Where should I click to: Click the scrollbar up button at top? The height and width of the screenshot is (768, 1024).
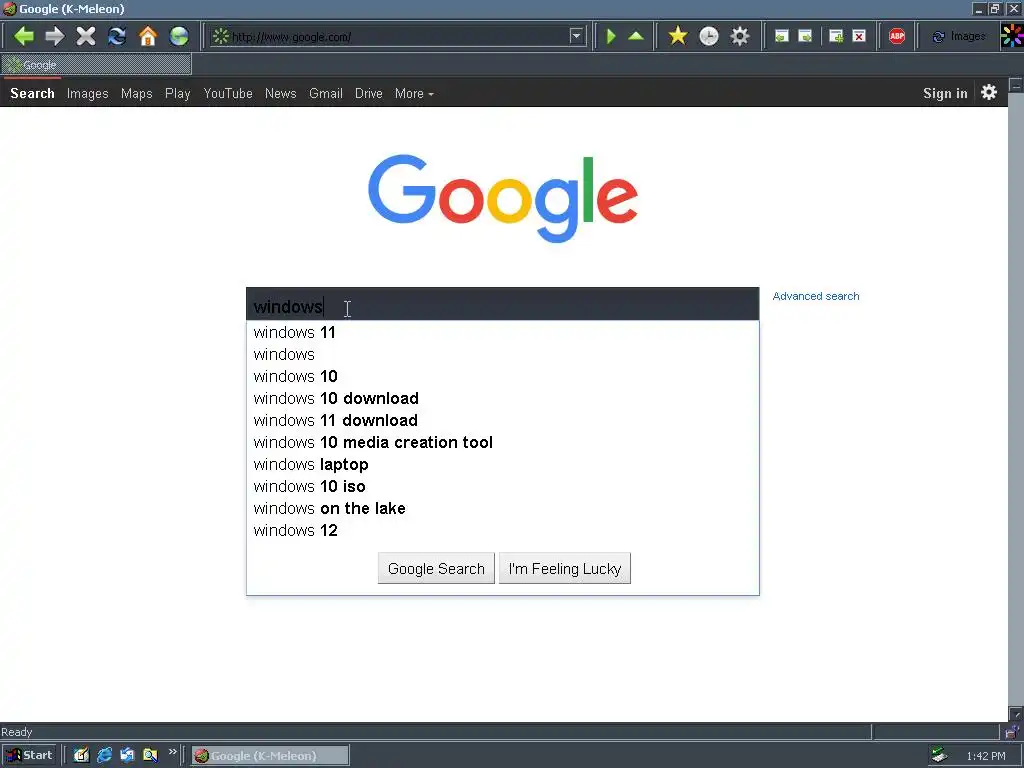1016,85
